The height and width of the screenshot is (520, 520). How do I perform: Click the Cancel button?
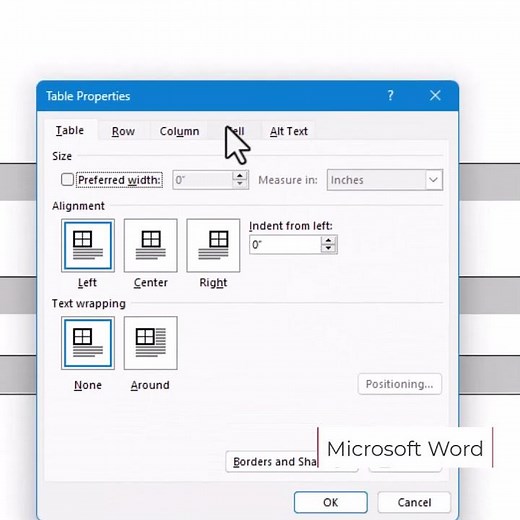click(x=414, y=502)
